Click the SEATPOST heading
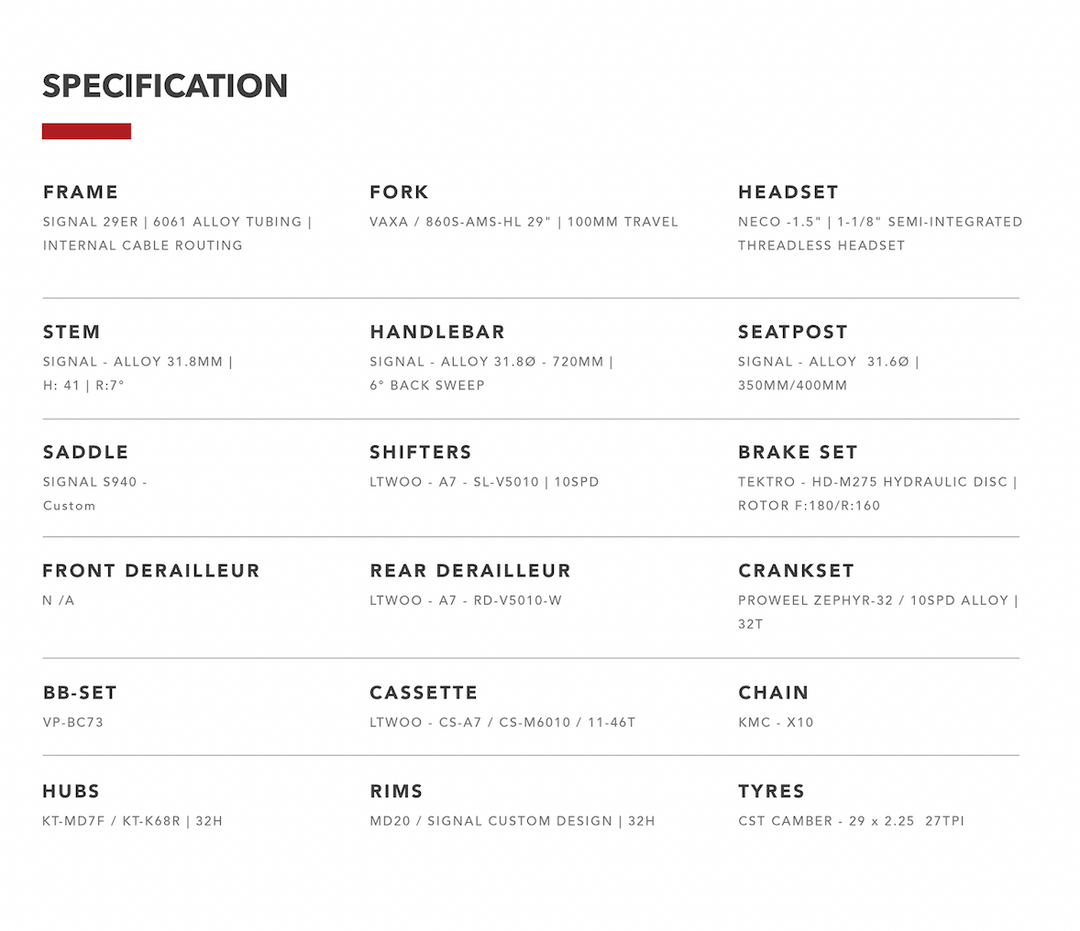The height and width of the screenshot is (931, 1080). coord(793,332)
